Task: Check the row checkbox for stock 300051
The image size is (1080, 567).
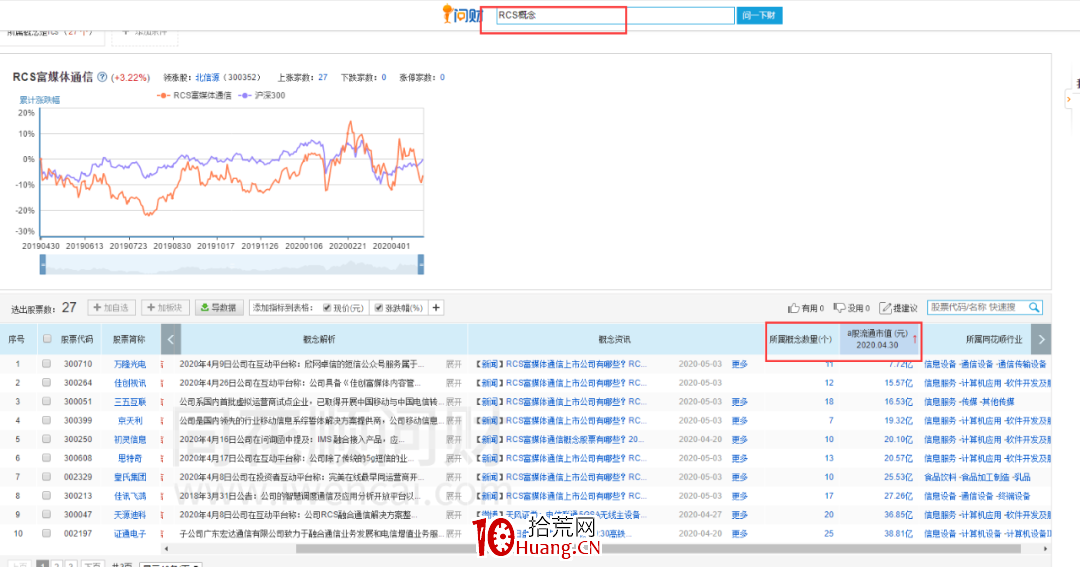Action: coord(46,401)
